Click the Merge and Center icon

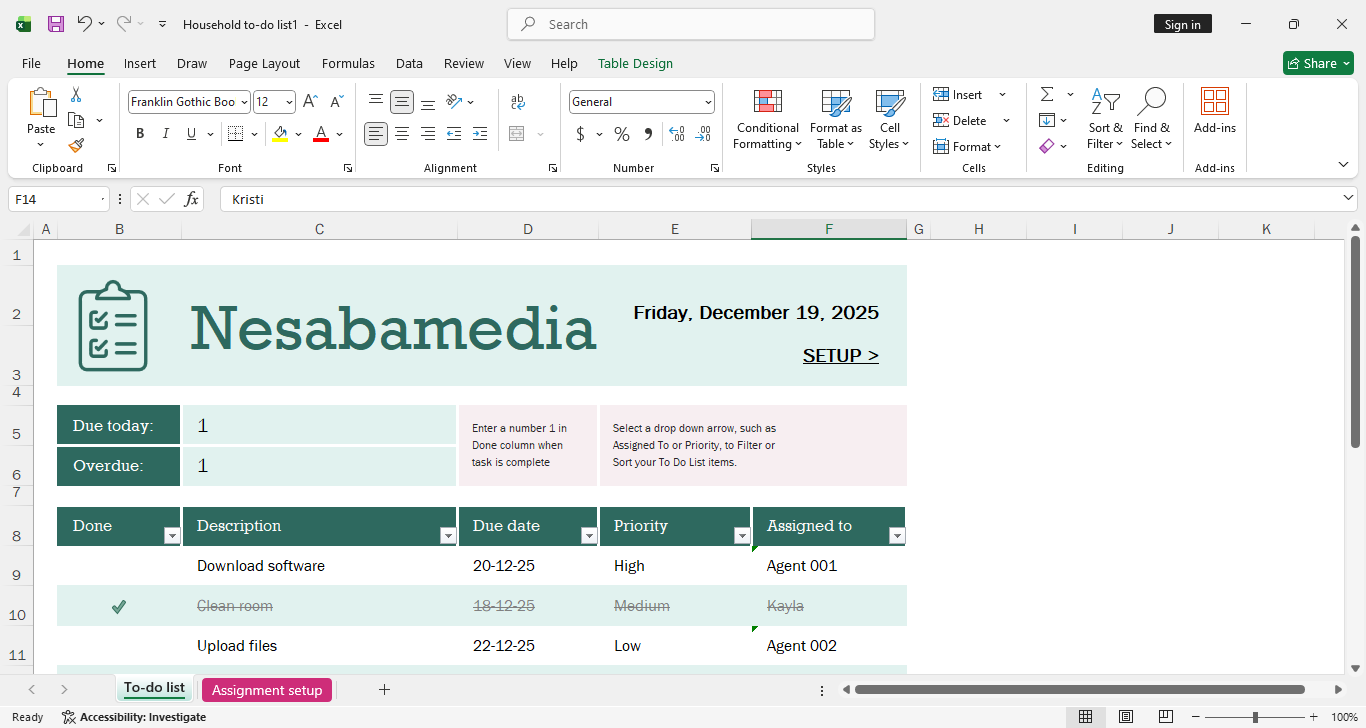pyautogui.click(x=517, y=134)
